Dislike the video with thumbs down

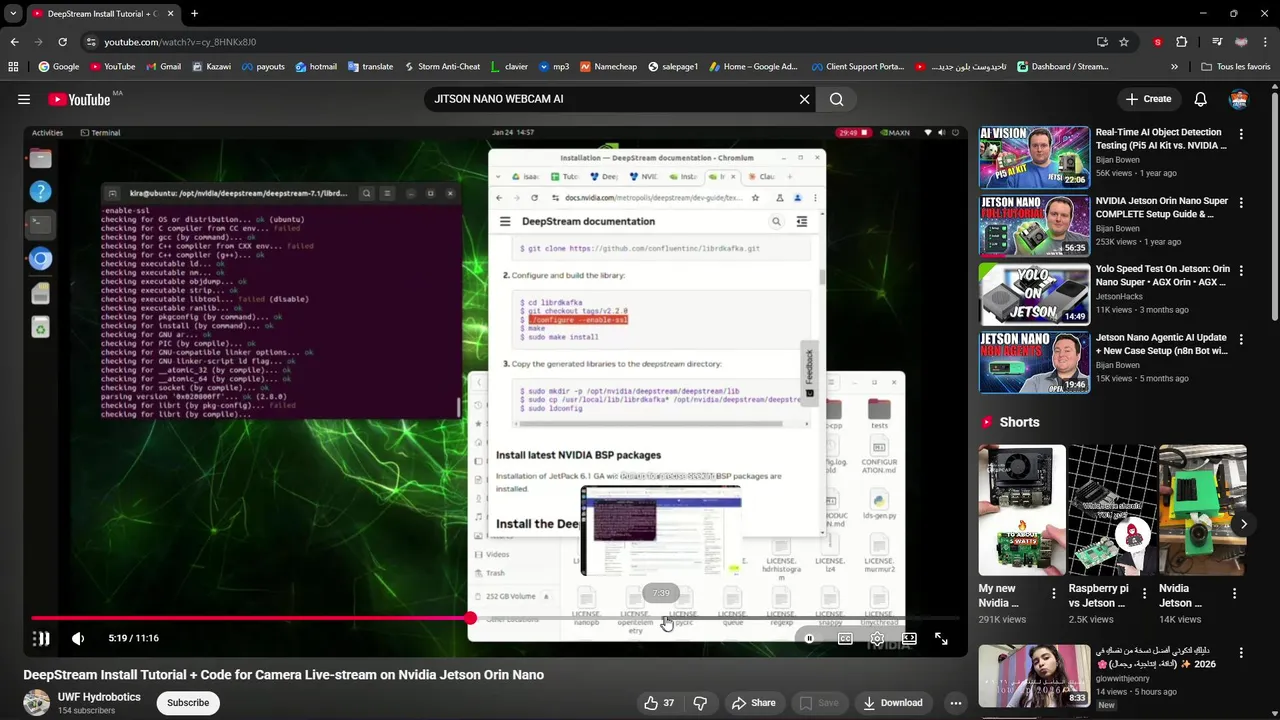(700, 703)
